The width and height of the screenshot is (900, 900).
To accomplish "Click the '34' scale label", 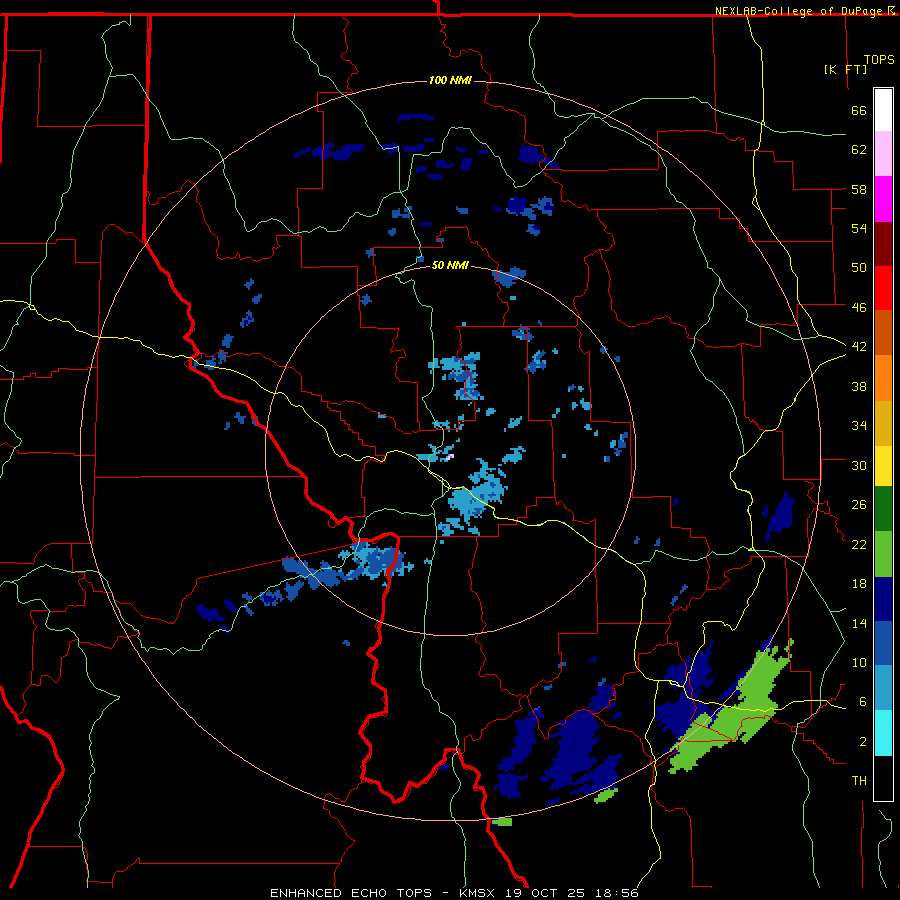I will tap(859, 426).
